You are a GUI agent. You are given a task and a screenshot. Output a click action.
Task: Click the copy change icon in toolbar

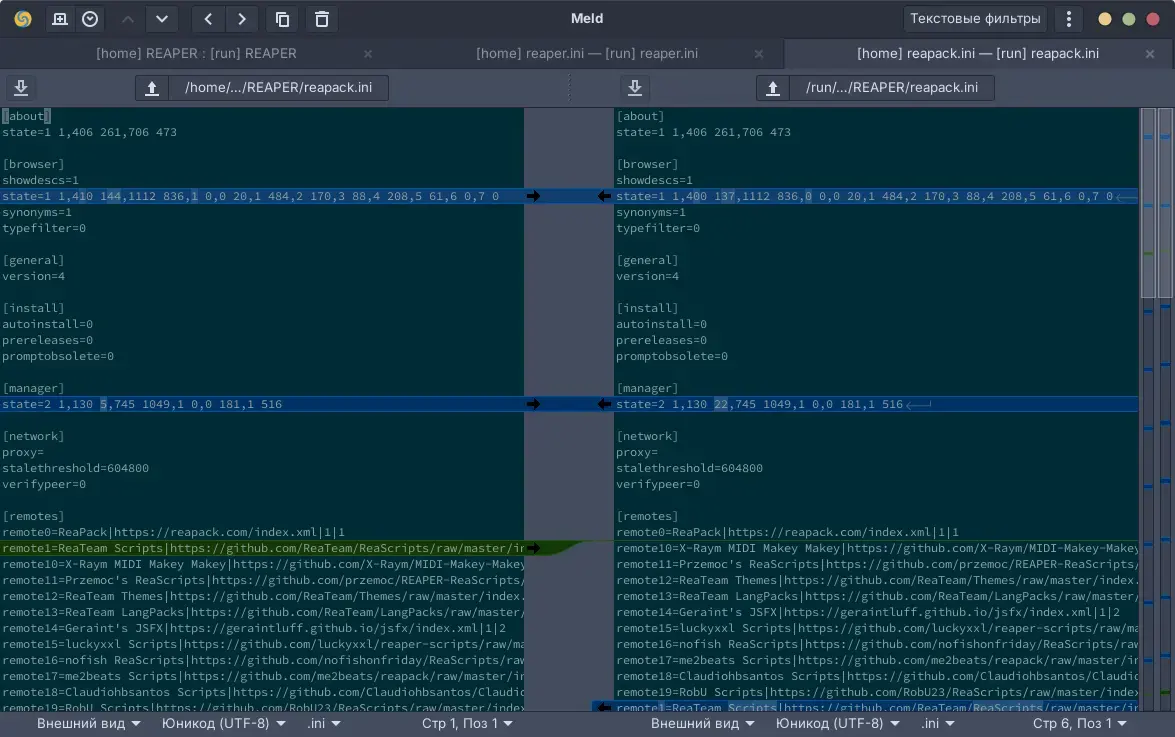click(282, 19)
